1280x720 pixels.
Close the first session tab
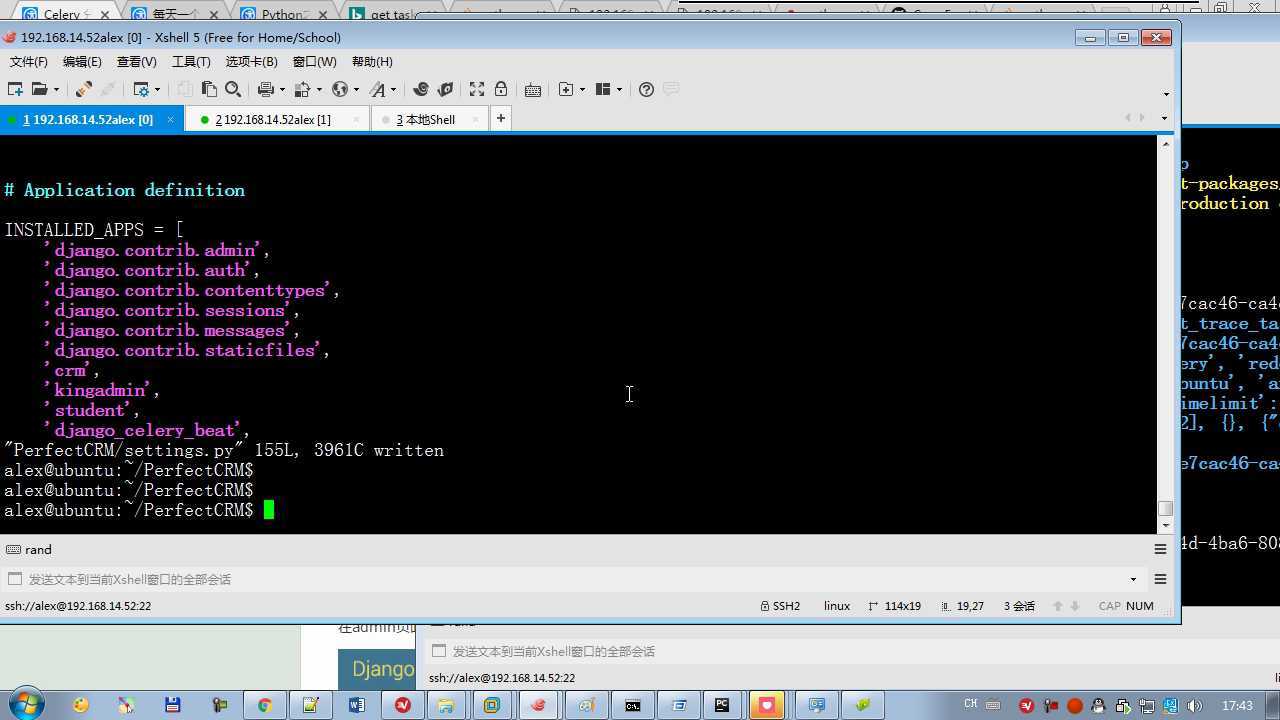pos(170,119)
